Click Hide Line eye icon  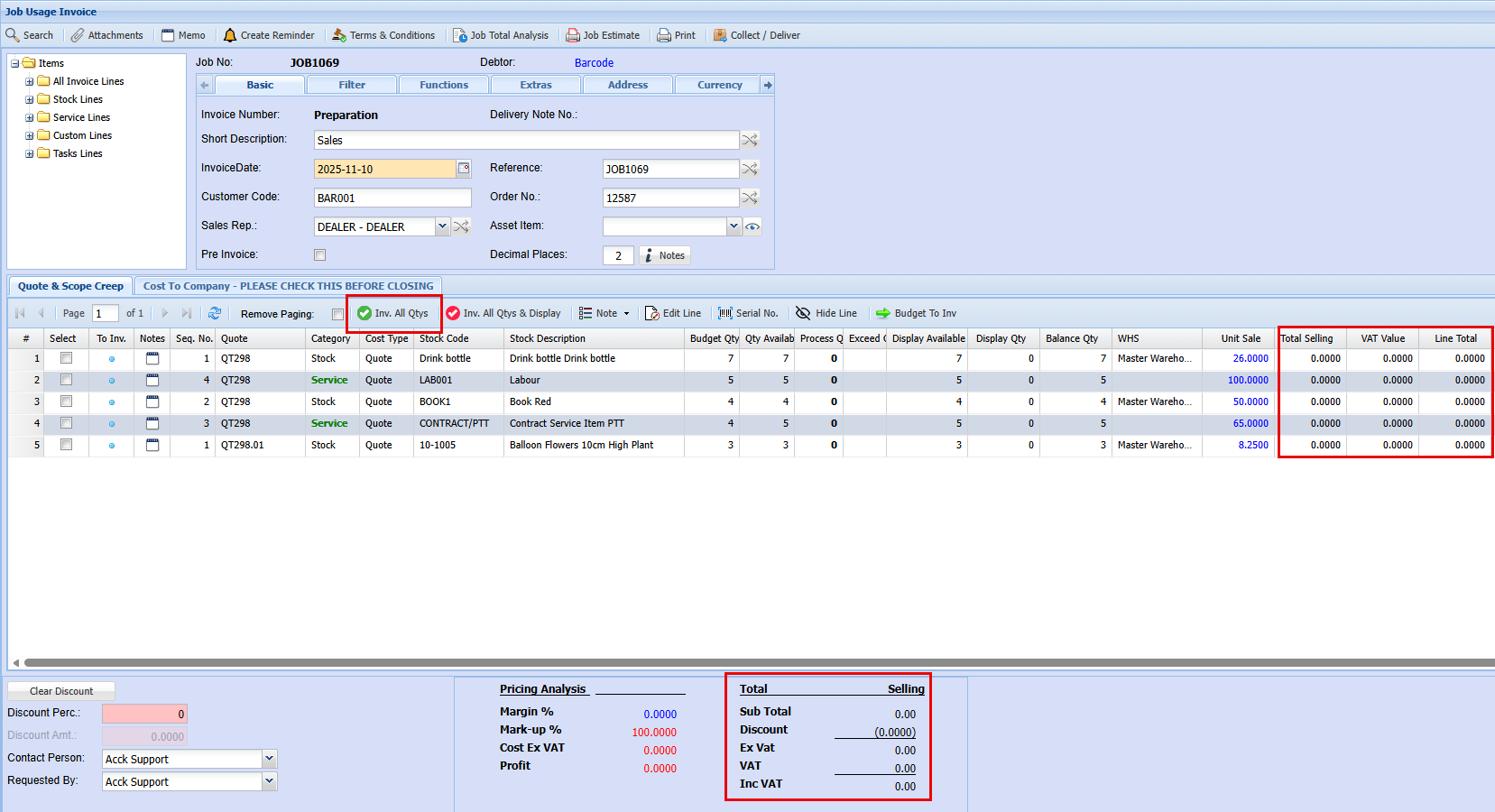803,313
